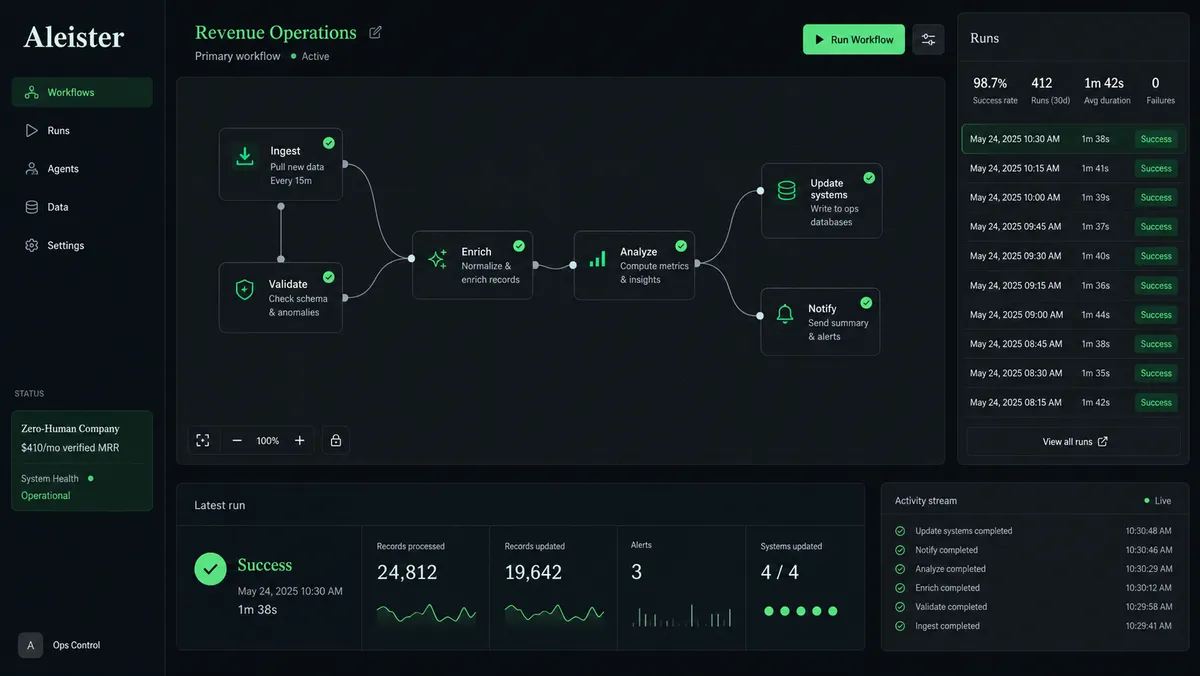The height and width of the screenshot is (676, 1200).
Task: Click the Validate node green checkmark
Action: pyautogui.click(x=329, y=277)
